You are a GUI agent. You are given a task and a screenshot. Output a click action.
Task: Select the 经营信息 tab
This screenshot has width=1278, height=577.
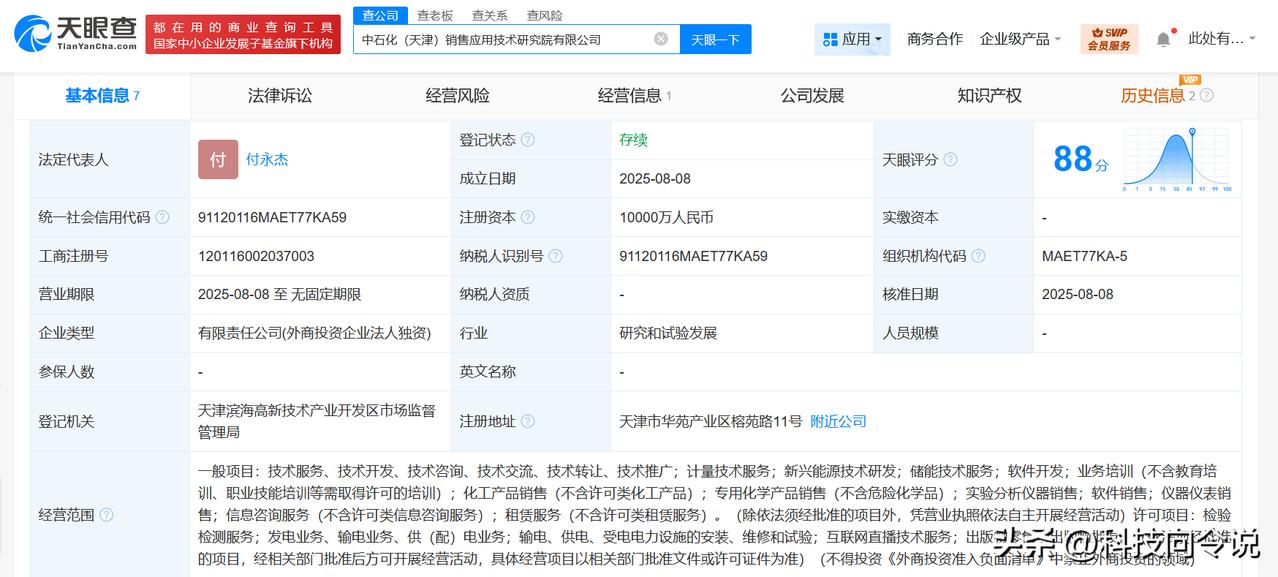(x=634, y=96)
